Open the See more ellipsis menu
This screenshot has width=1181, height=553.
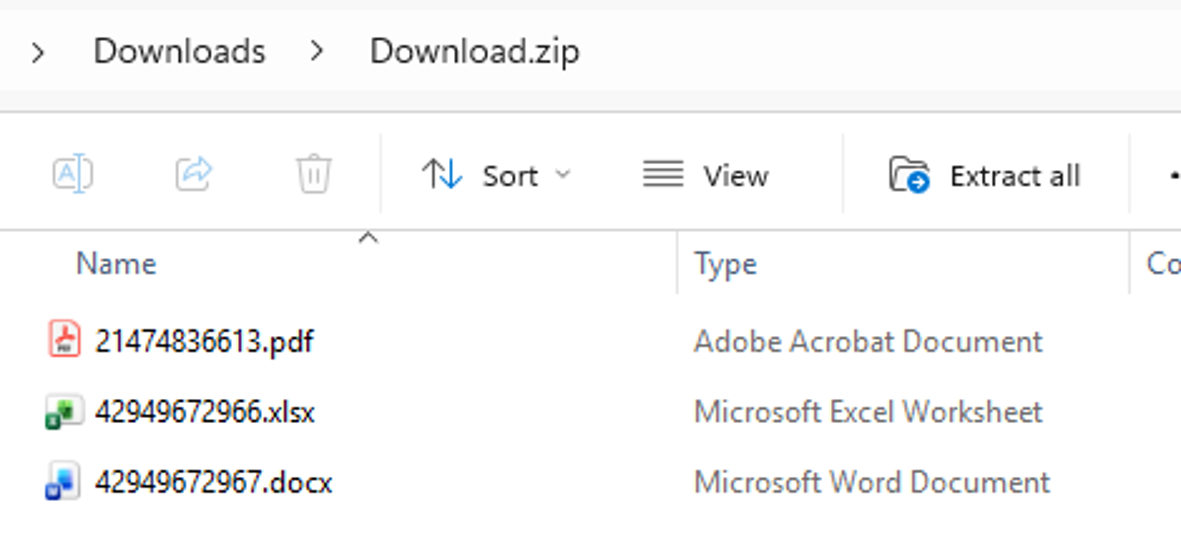1173,176
